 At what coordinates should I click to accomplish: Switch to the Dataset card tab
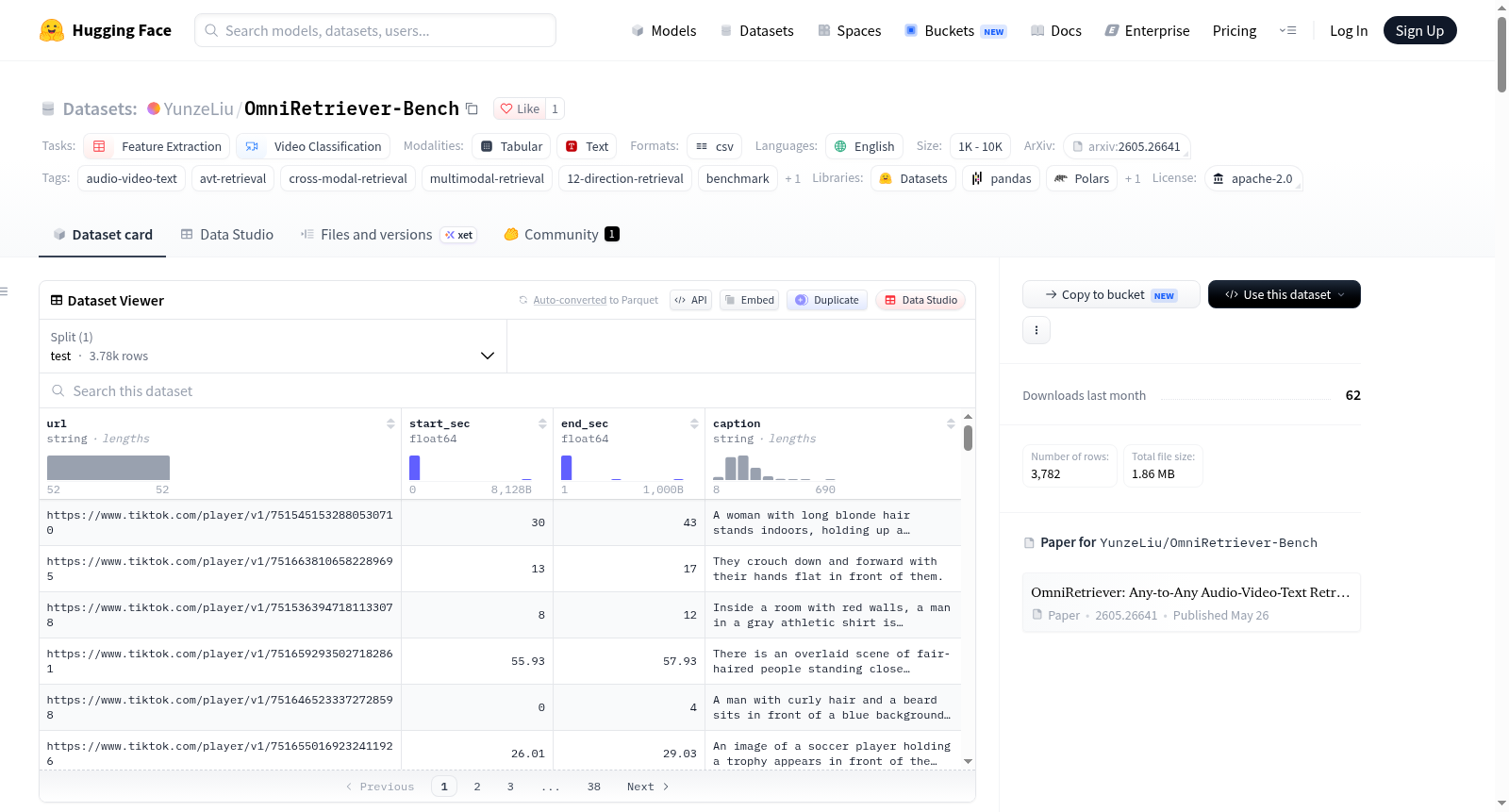pos(103,235)
